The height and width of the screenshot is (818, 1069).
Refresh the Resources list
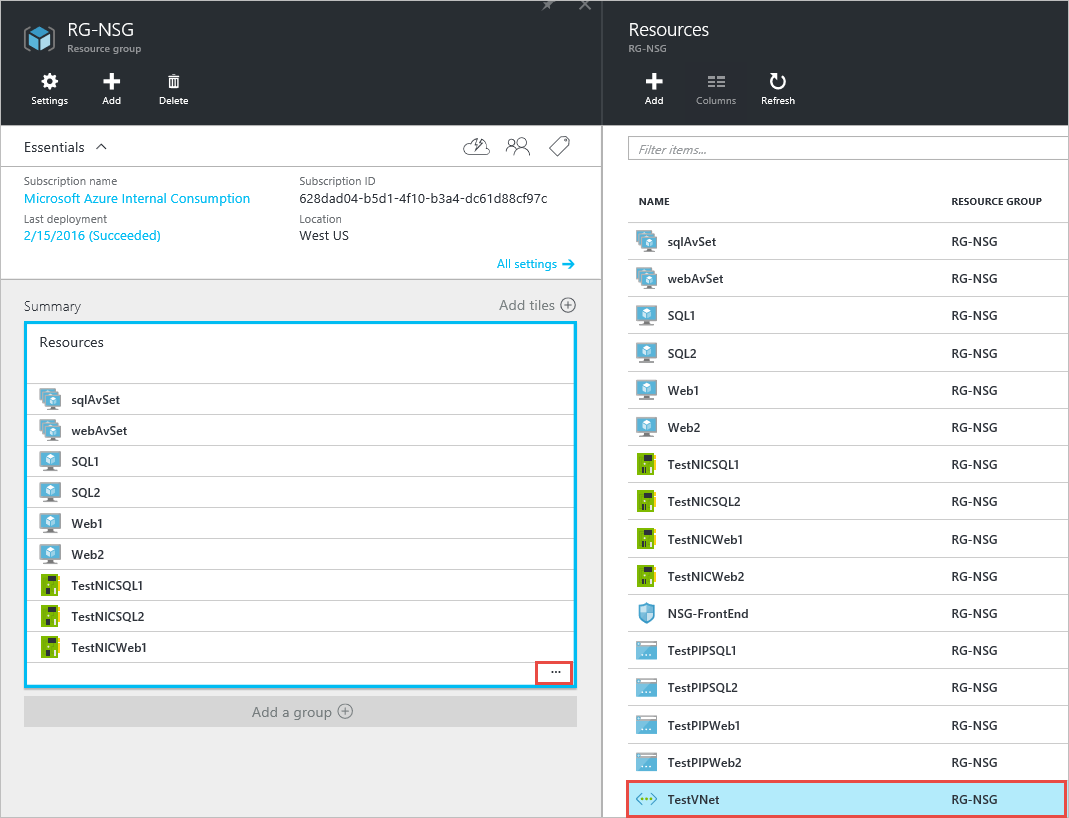click(778, 89)
